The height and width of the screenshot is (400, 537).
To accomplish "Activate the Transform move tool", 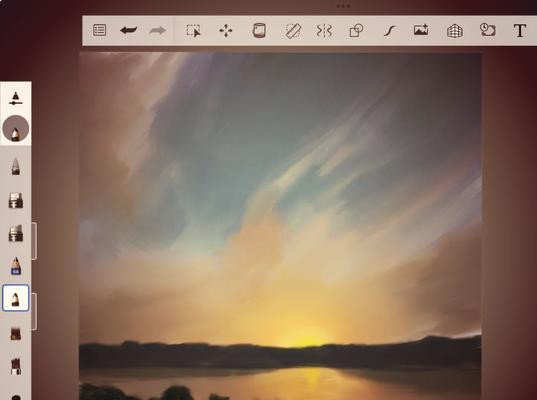I will click(226, 30).
